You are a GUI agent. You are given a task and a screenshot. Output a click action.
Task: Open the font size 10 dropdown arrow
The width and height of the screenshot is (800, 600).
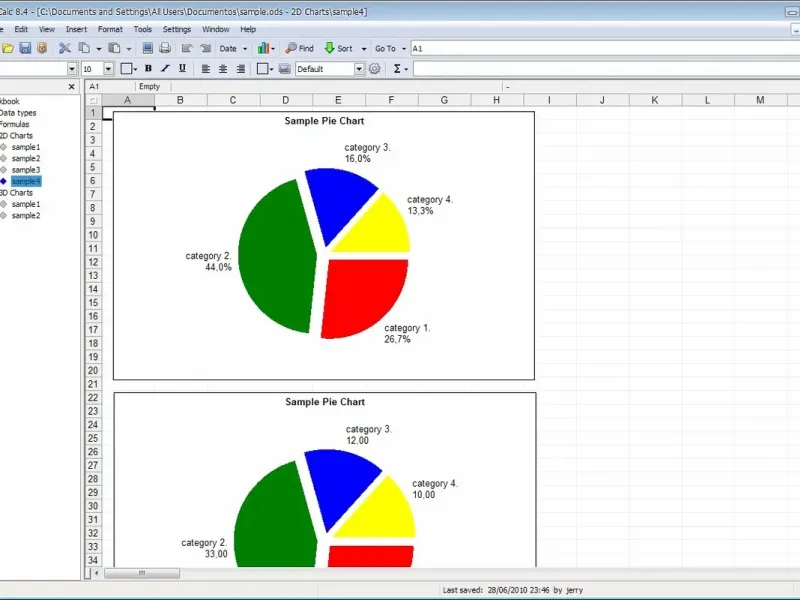click(108, 69)
